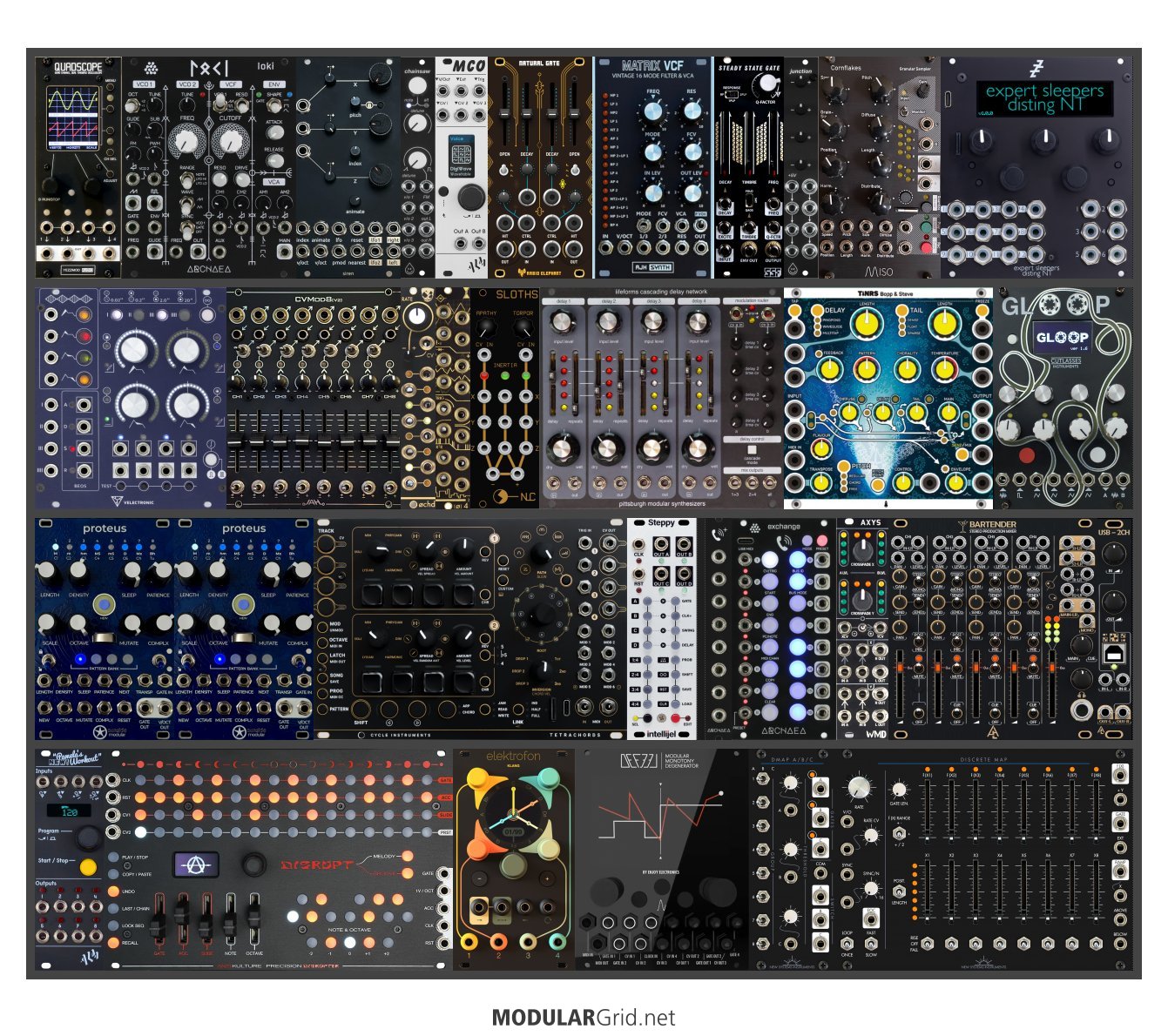Viewport: 1168px width, 1036px height.
Task: Select the Tetrachords Cycle Instruments module
Action: 470,629
